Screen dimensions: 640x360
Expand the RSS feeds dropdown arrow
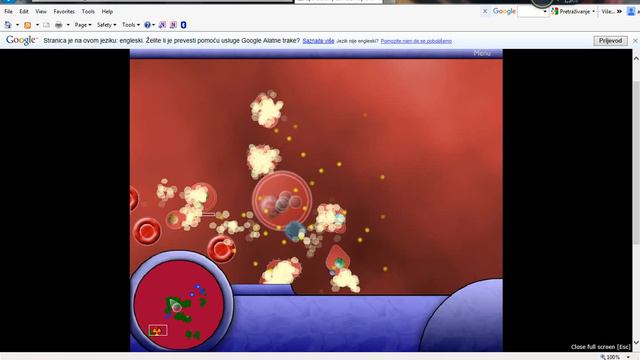click(x=37, y=25)
